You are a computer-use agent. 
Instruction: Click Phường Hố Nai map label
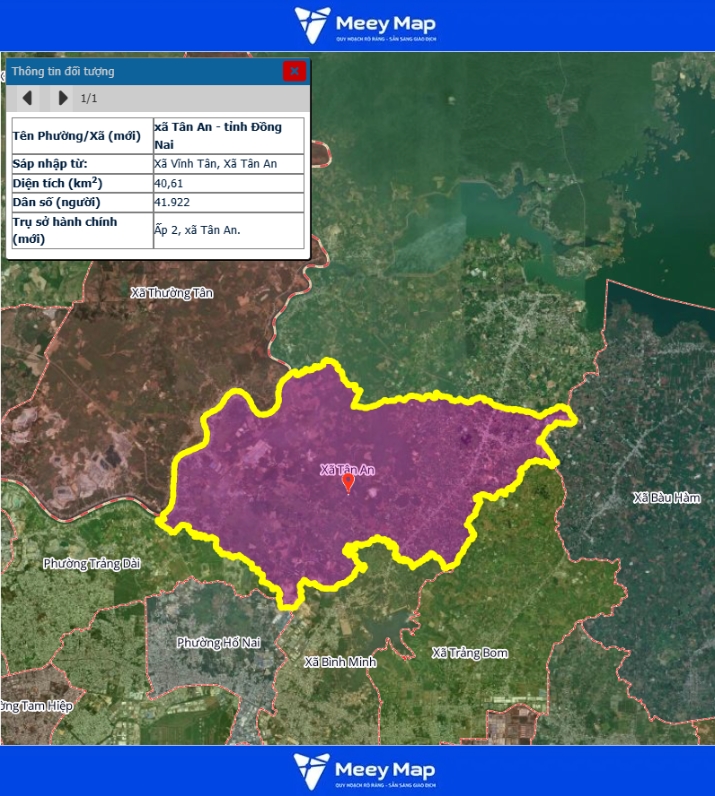[x=218, y=643]
